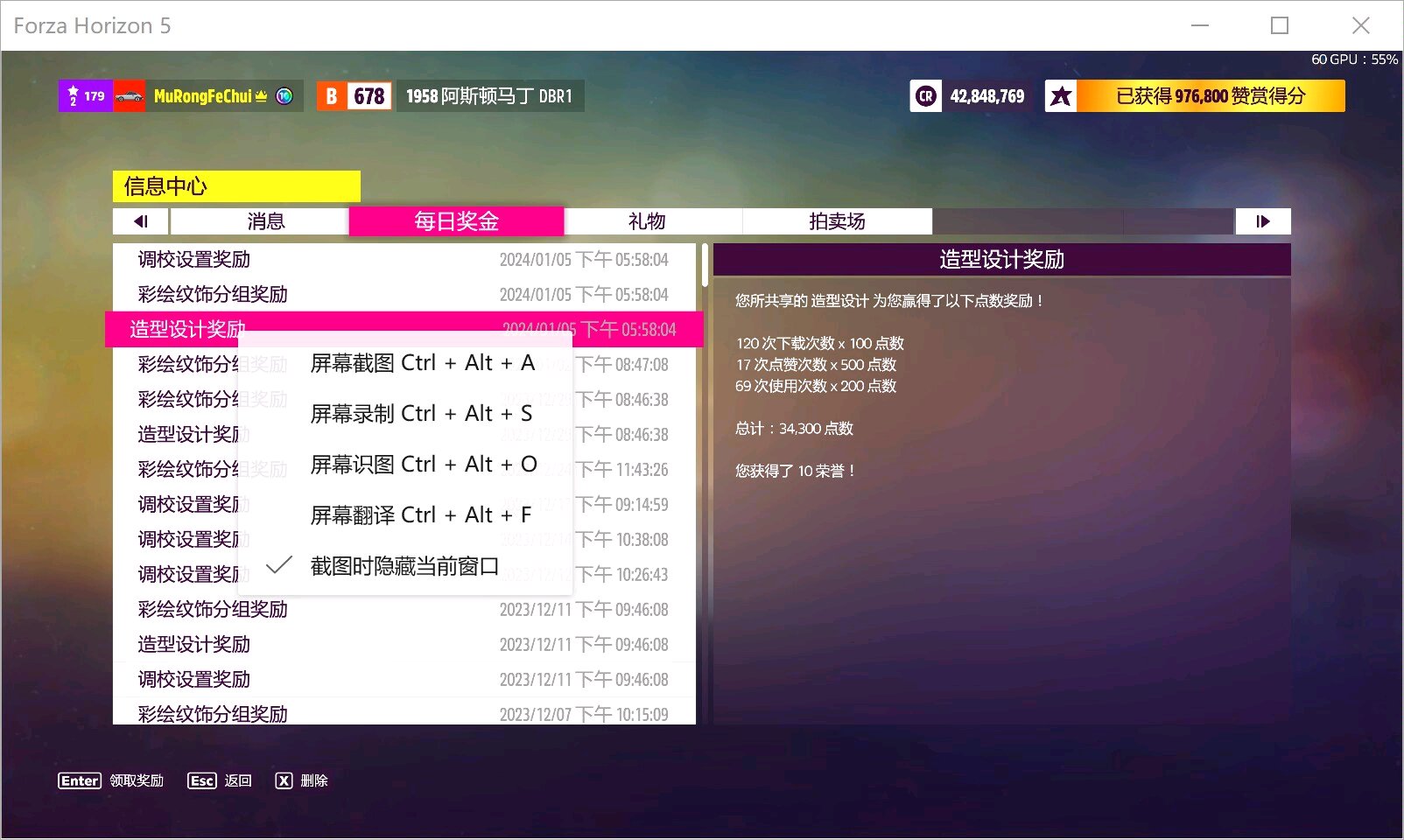Viewport: 1404px width, 840px height.
Task: Select 彩绘纹饰分组奖励 row dated 2024/01/05
Action: tap(404, 295)
